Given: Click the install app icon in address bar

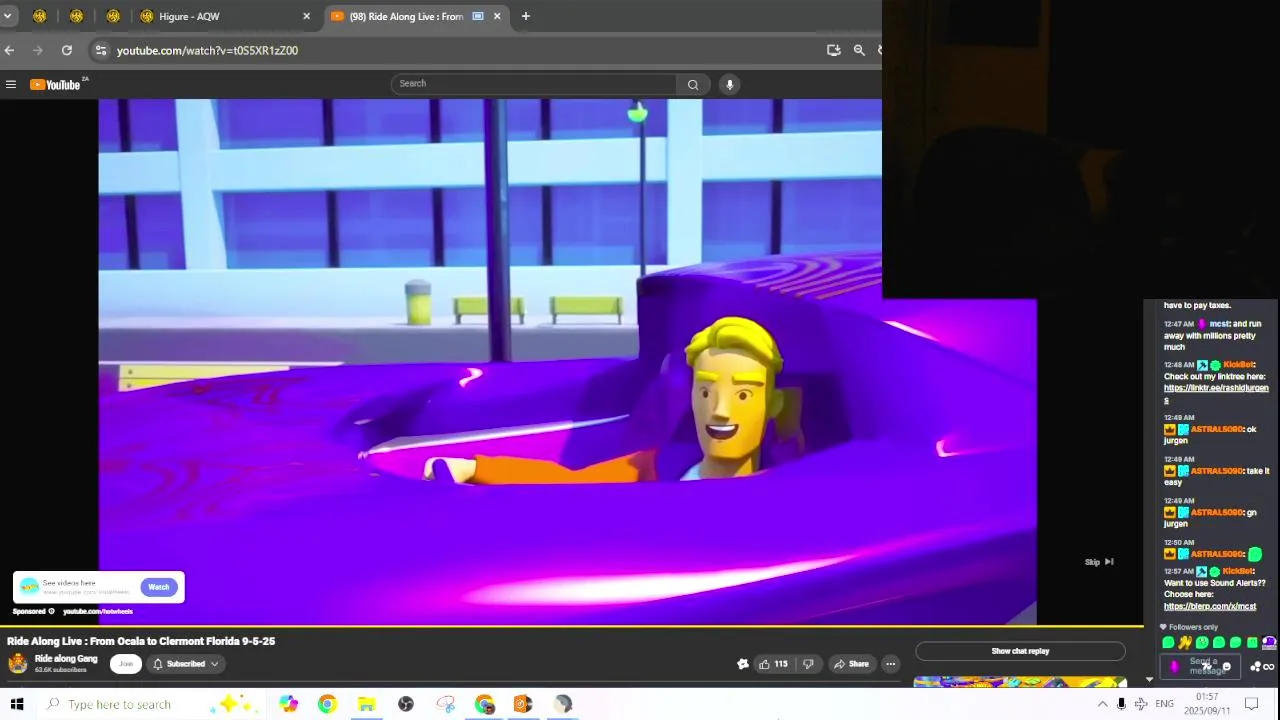Looking at the screenshot, I should click(x=834, y=50).
